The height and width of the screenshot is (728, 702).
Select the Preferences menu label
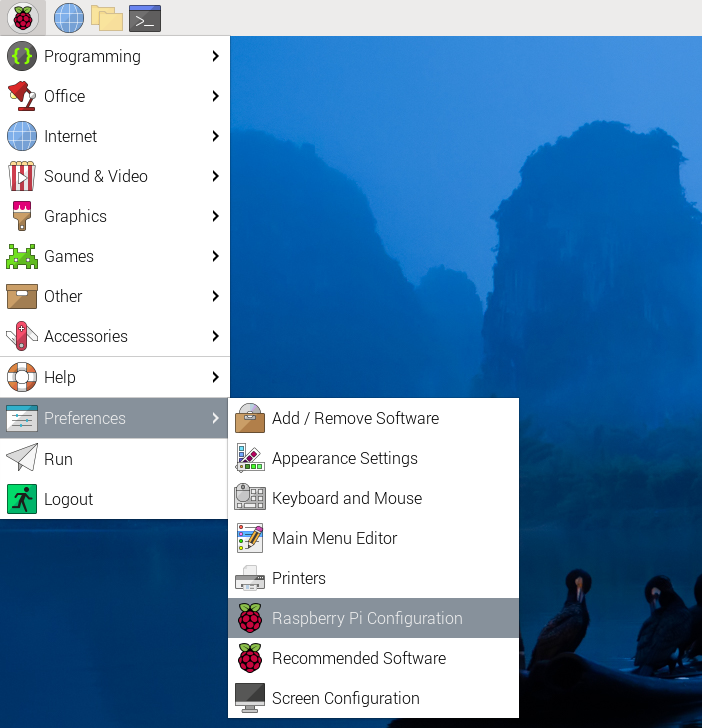click(x=84, y=418)
